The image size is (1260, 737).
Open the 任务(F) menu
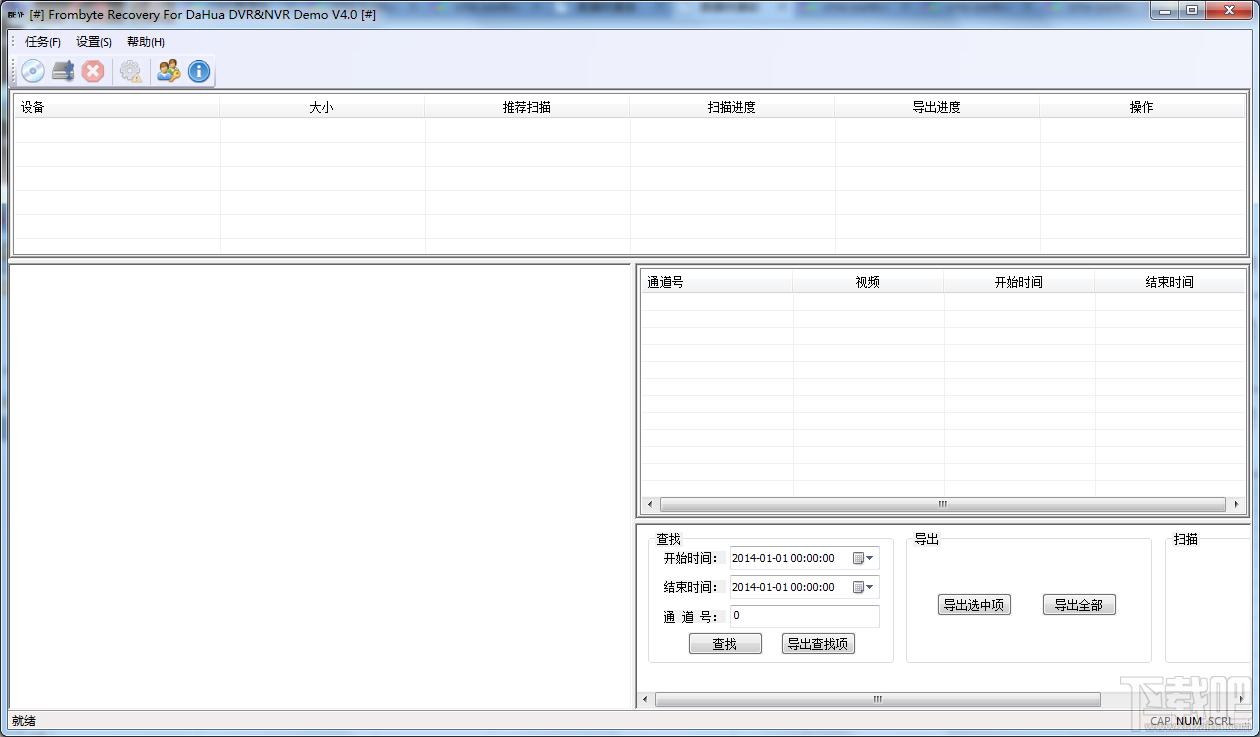coord(43,42)
